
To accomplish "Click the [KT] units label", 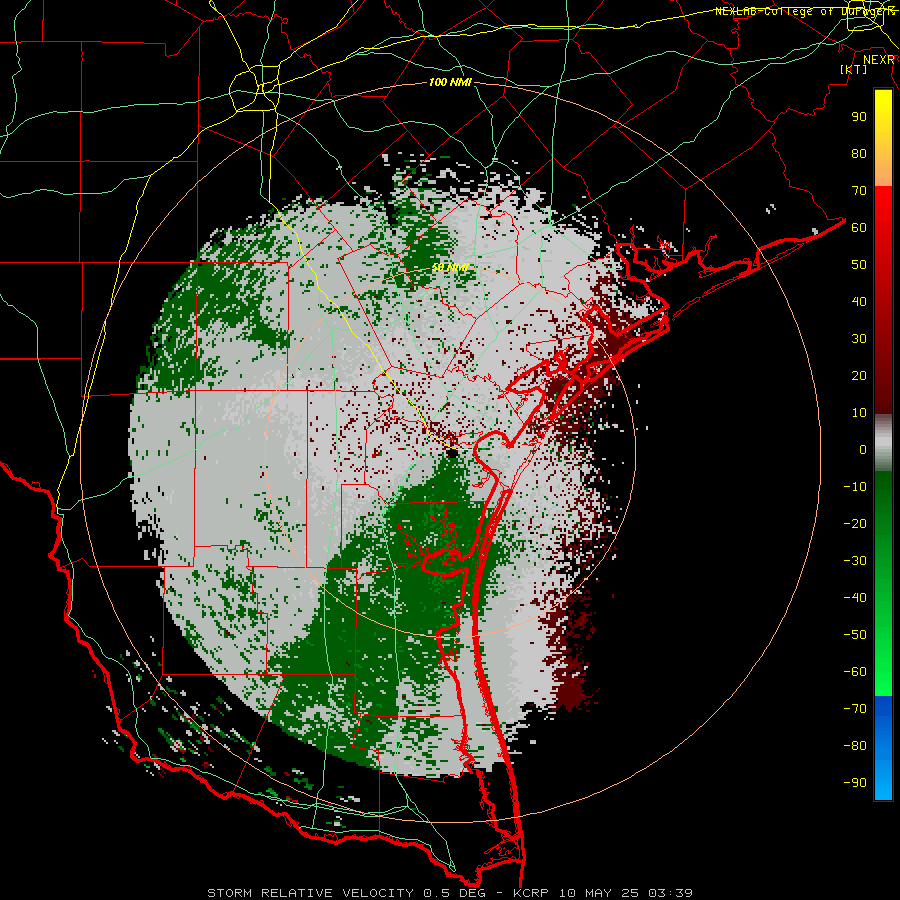I will tap(854, 69).
